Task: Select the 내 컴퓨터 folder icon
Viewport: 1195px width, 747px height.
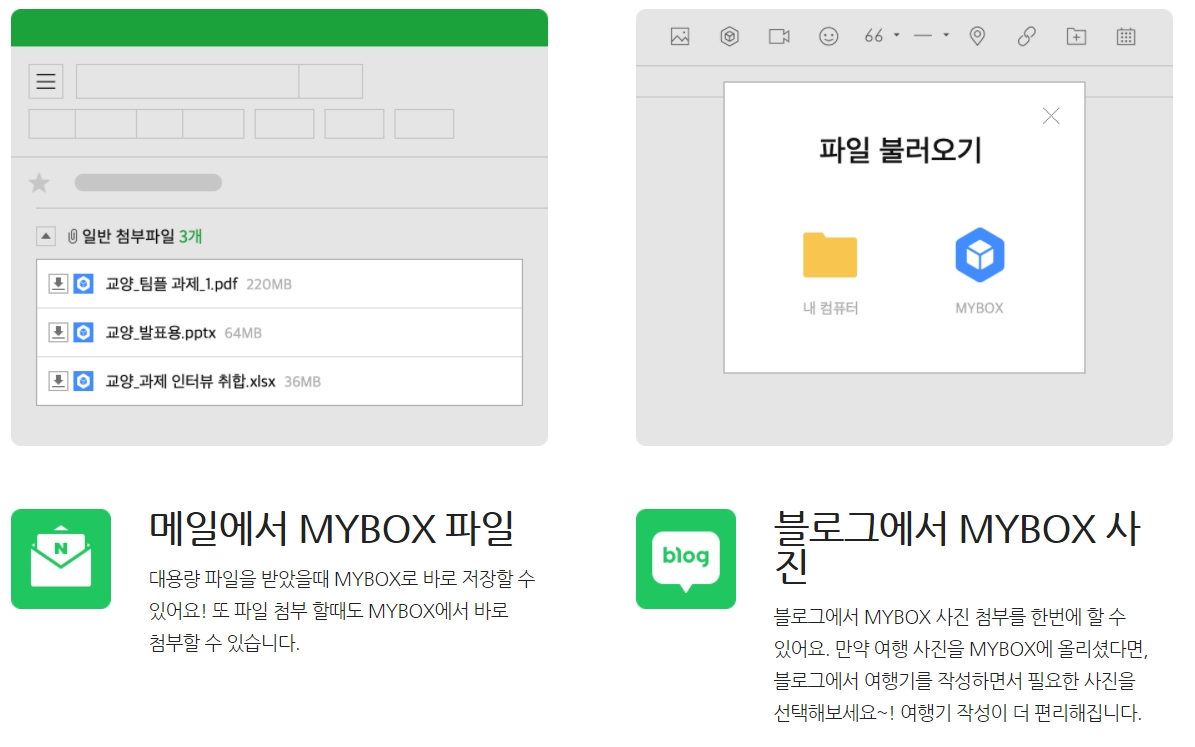Action: (830, 255)
